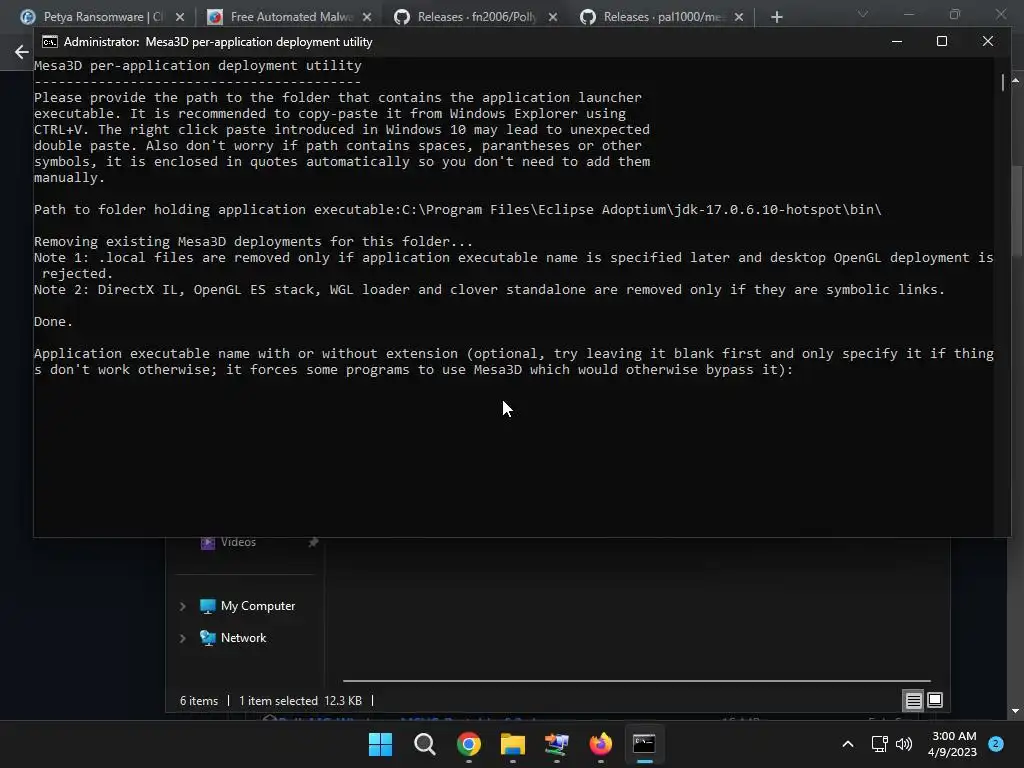This screenshot has width=1024, height=768.
Task: Maximize the Mesa3D deployment utility window
Action: pos(942,41)
